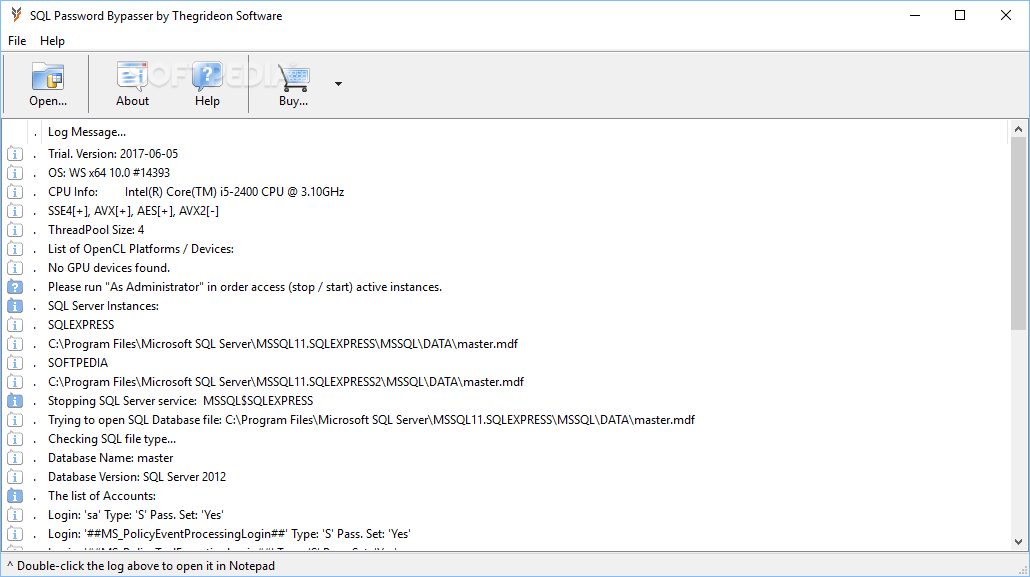Click the Buy... shopping cart icon
1030x577 pixels.
click(293, 84)
